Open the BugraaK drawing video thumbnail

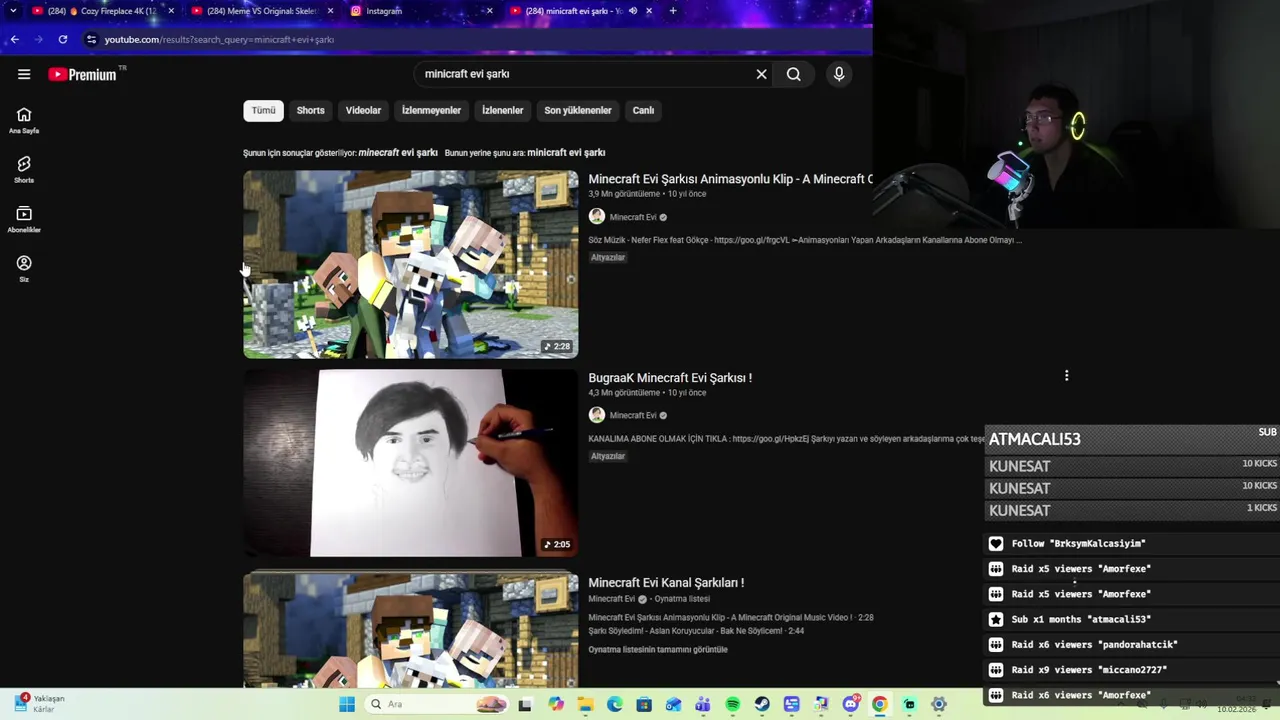[410, 463]
